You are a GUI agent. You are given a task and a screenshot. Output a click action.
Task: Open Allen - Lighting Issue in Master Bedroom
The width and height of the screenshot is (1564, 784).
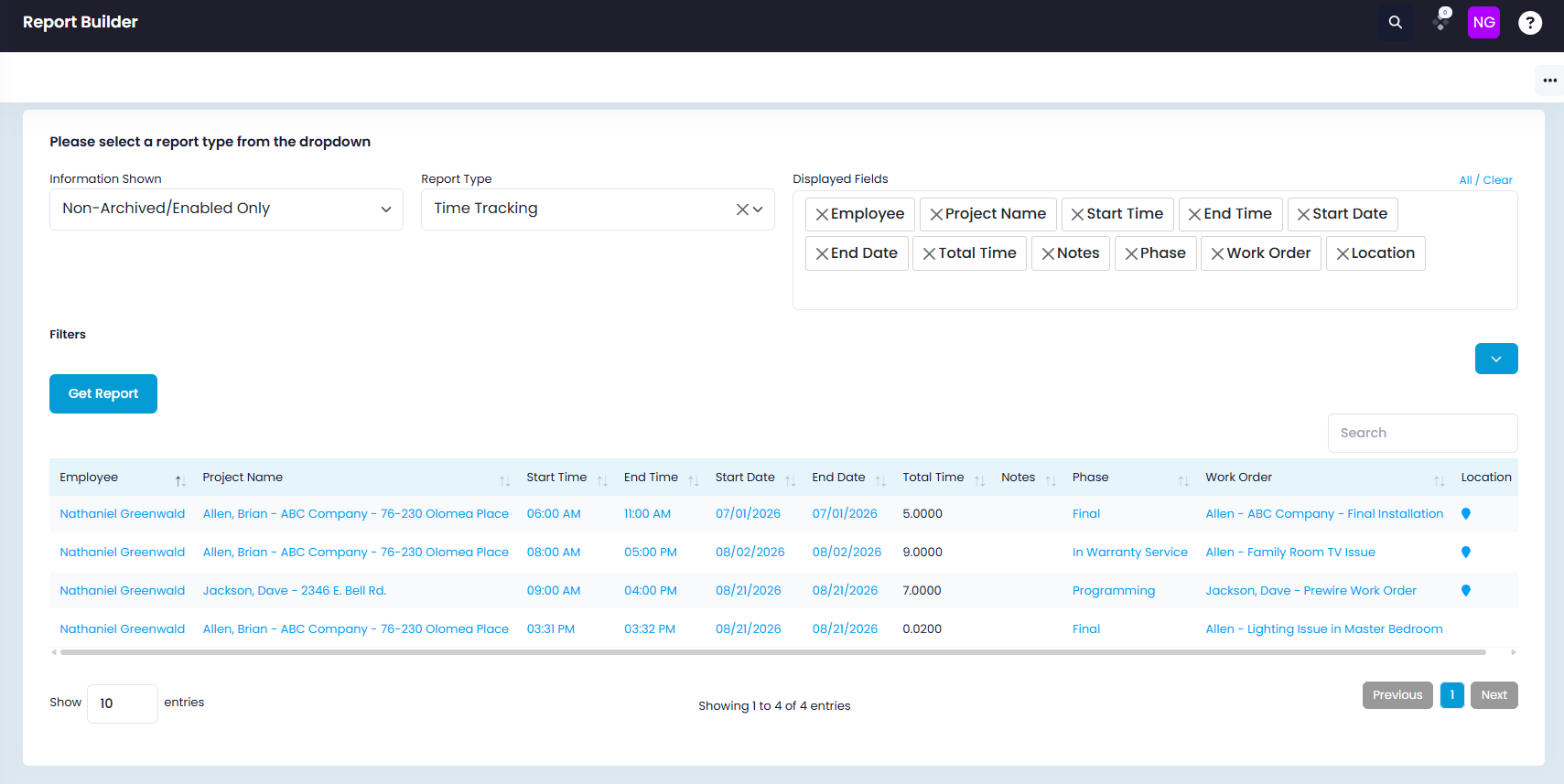point(1324,629)
